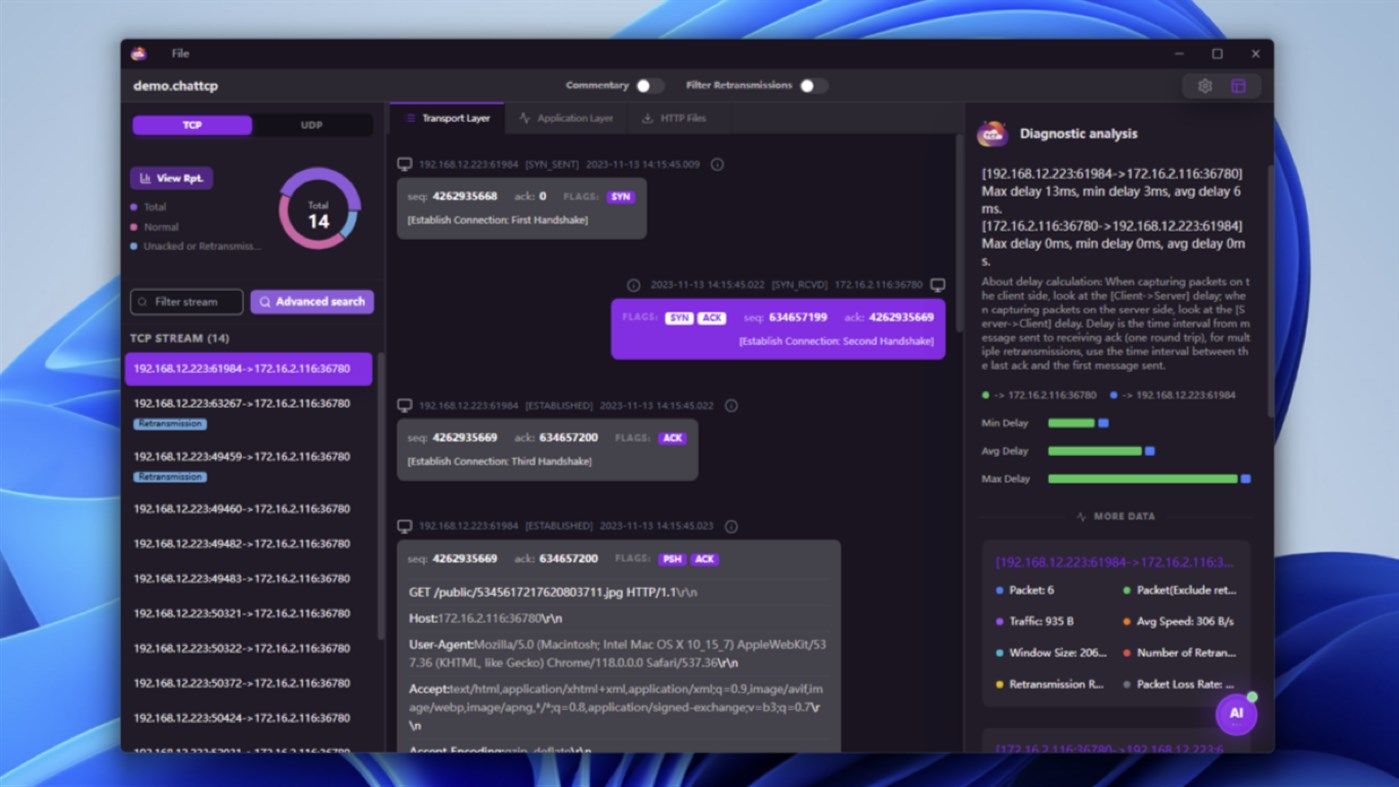Select stream 192.168.12.223:61984 in the TCP stream list

point(248,369)
